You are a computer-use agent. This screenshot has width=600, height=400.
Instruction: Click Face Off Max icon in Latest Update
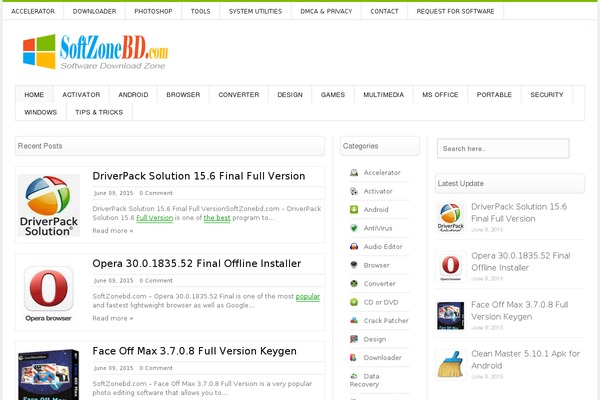pos(451,316)
